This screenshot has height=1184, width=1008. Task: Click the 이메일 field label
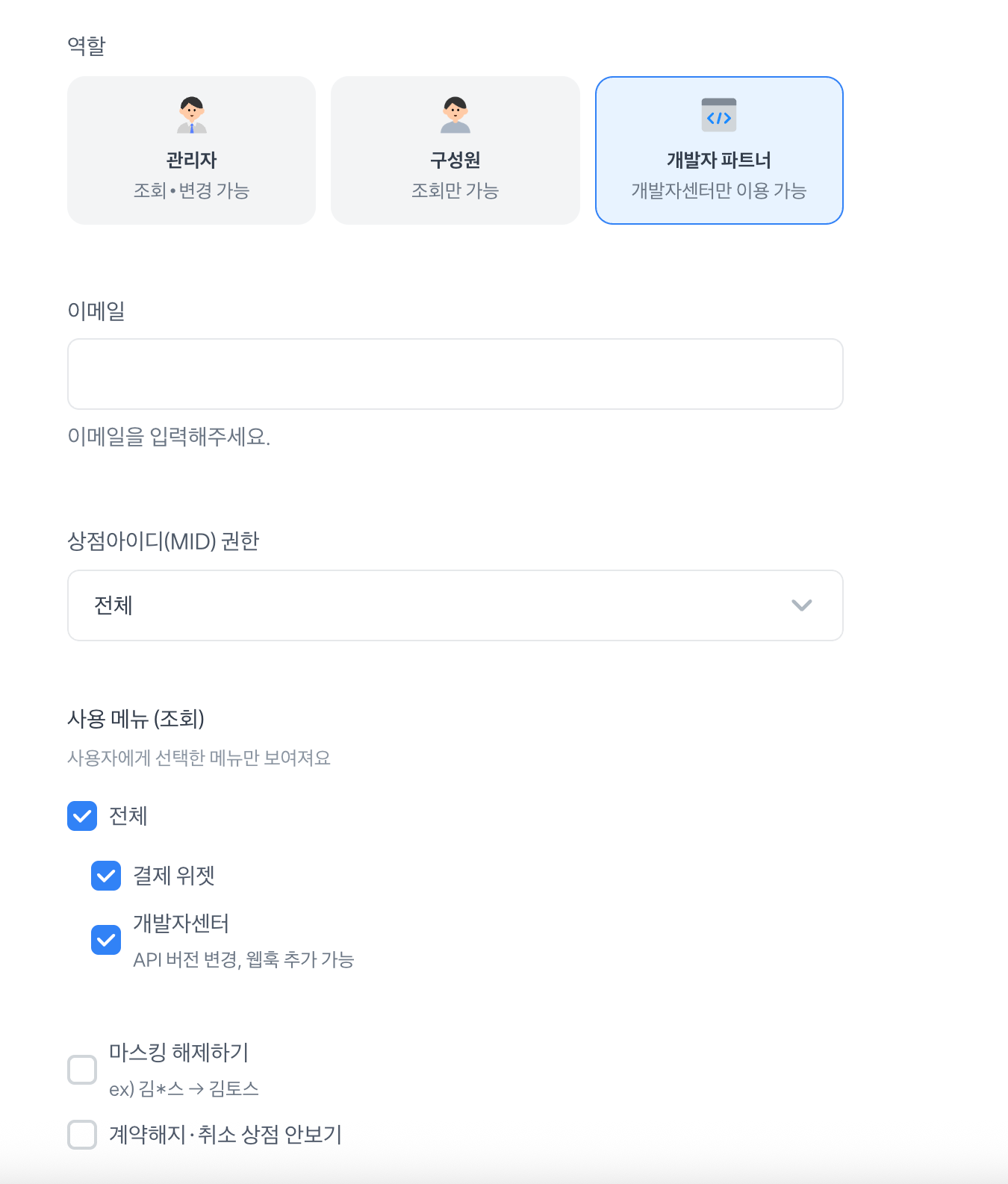[x=96, y=311]
